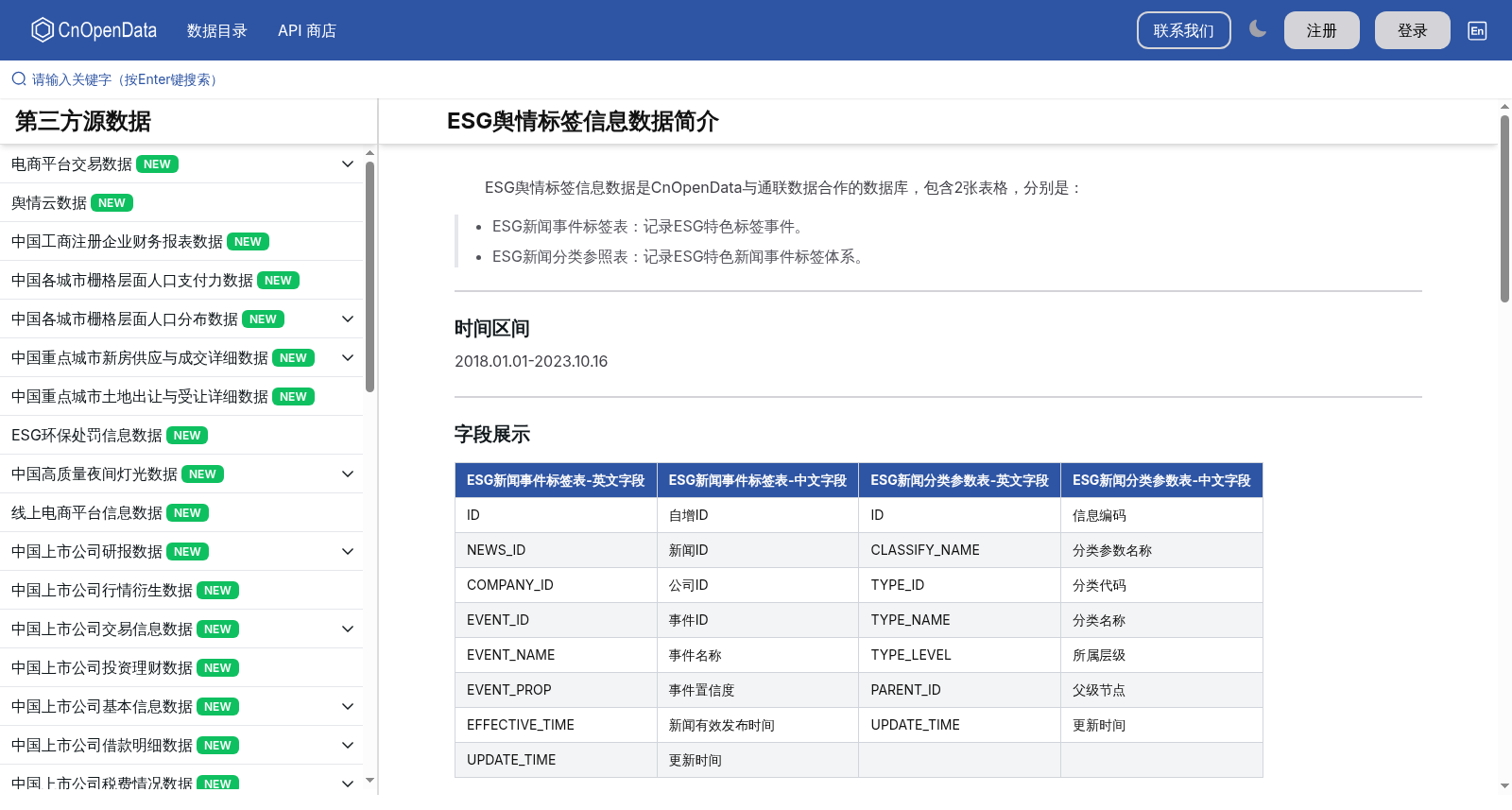
Task: Switch language with the En icon
Action: [x=1477, y=30]
